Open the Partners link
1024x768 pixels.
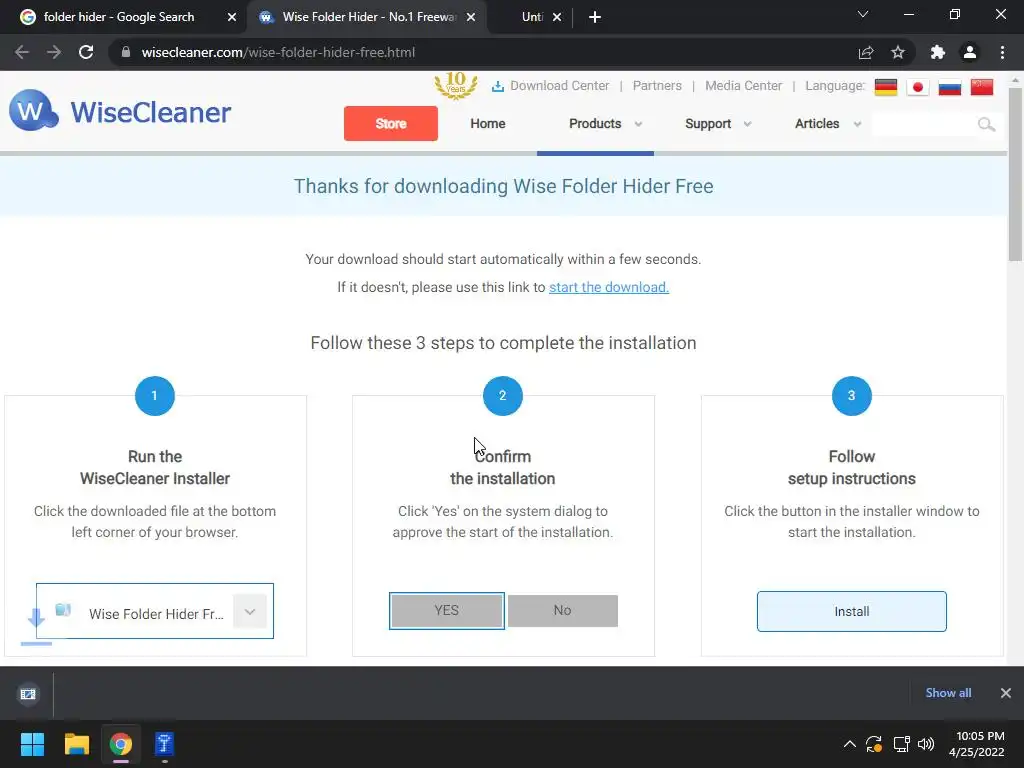657,86
